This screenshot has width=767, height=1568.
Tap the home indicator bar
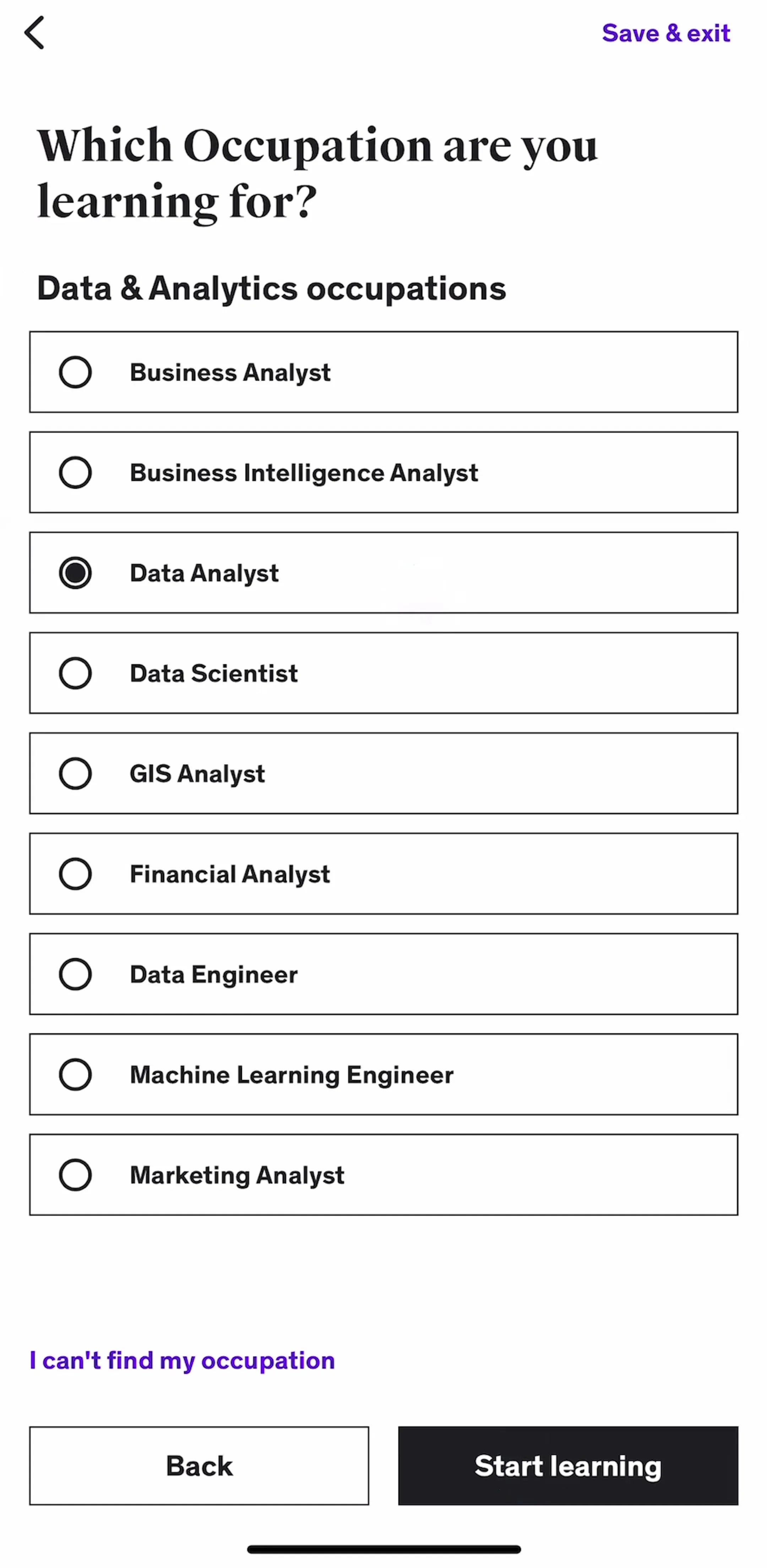pos(384,1549)
